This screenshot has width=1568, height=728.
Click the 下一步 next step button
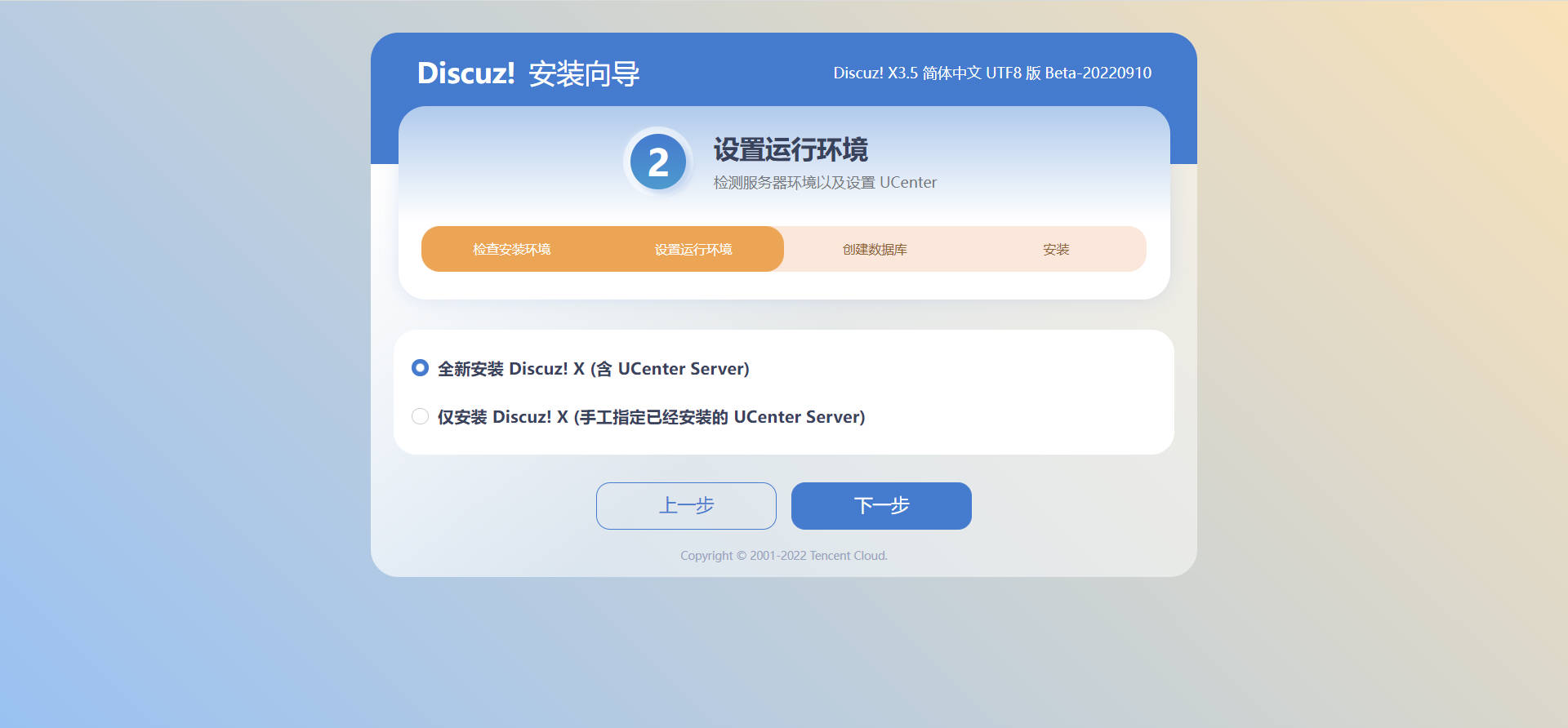(x=881, y=506)
